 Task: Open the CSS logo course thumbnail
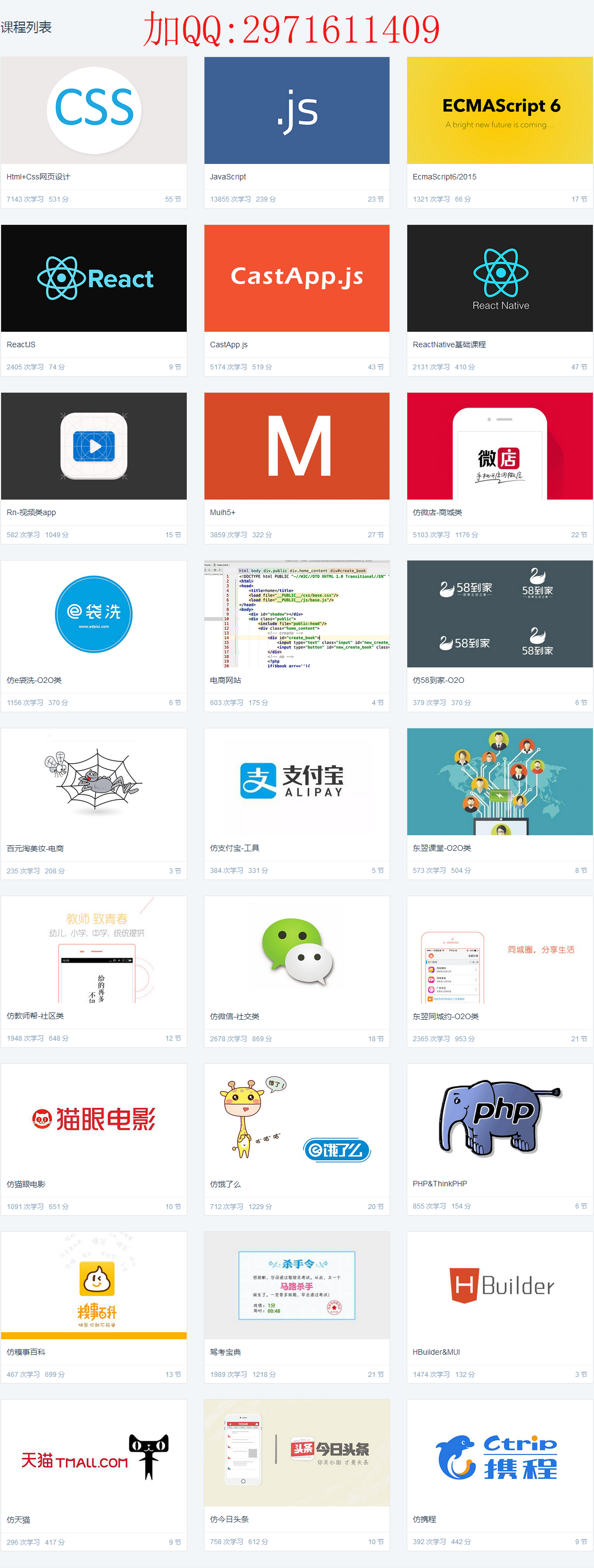(94, 110)
